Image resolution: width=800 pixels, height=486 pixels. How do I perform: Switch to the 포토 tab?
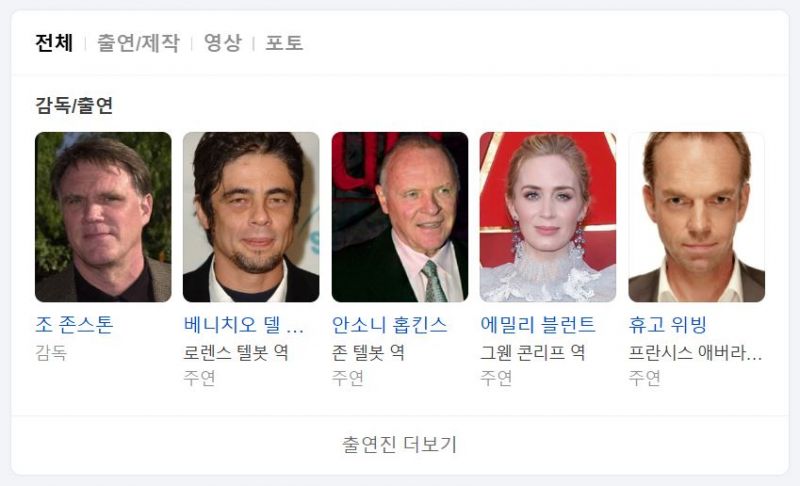pyautogui.click(x=284, y=43)
